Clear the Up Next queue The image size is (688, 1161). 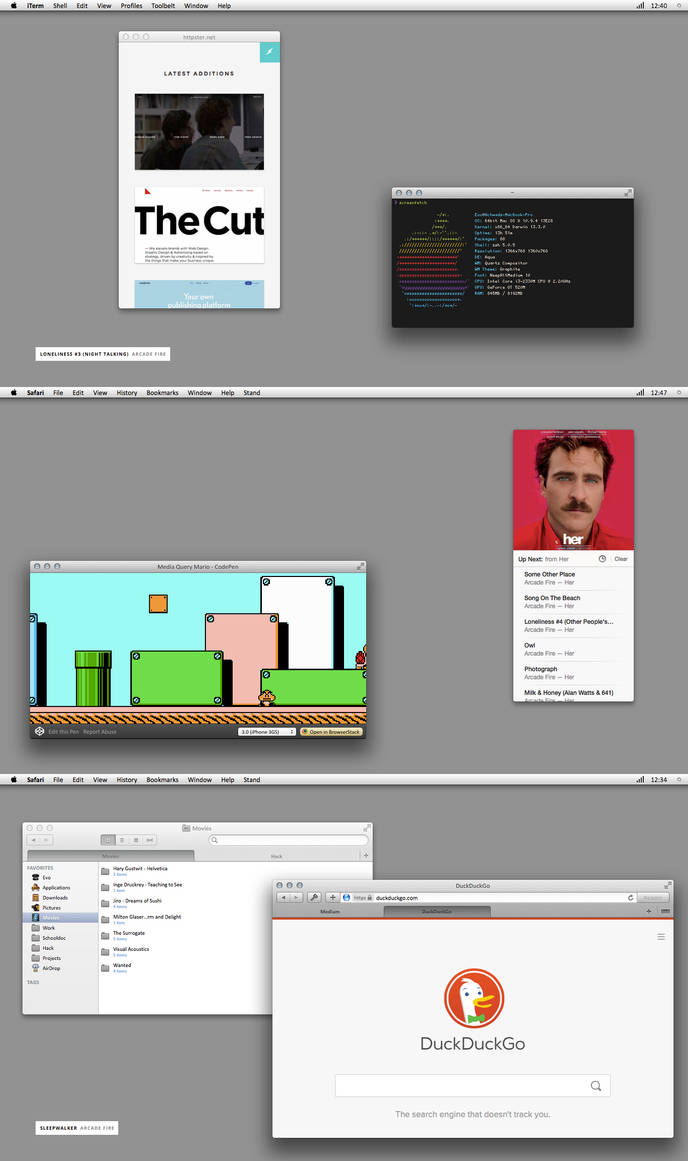(x=621, y=559)
